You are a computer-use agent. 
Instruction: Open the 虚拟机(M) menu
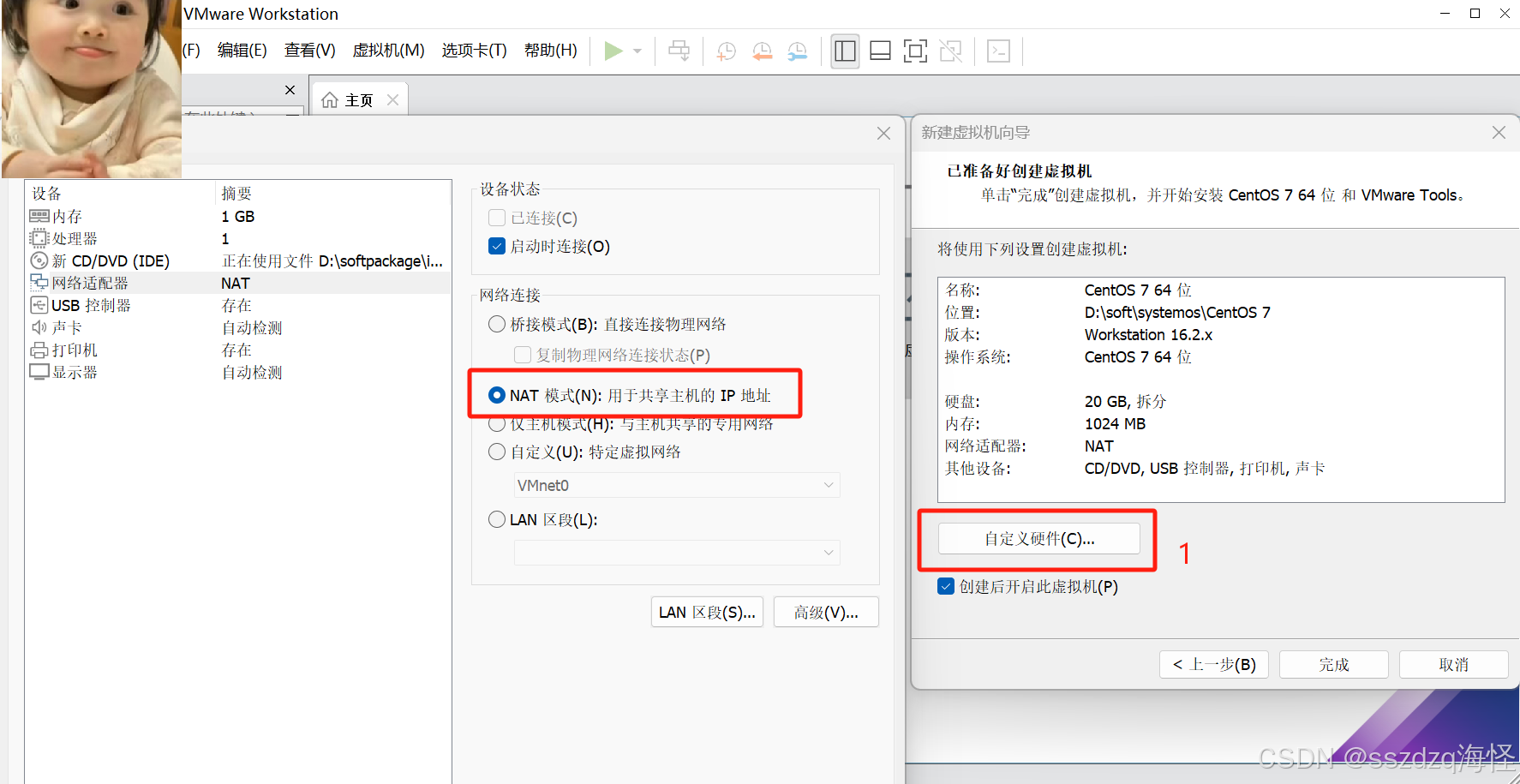tap(389, 51)
